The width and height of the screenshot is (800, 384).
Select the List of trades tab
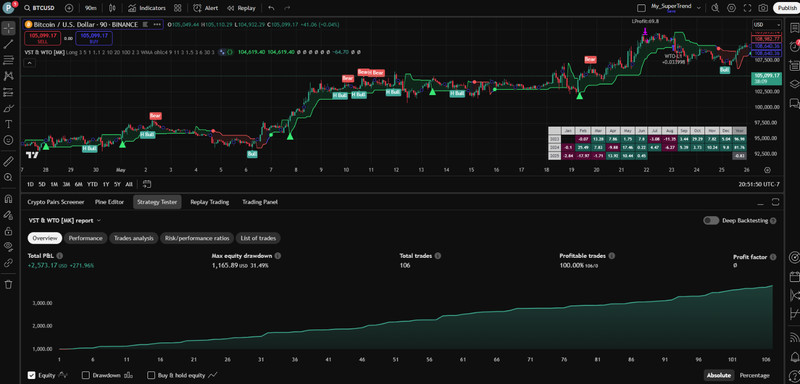258,238
